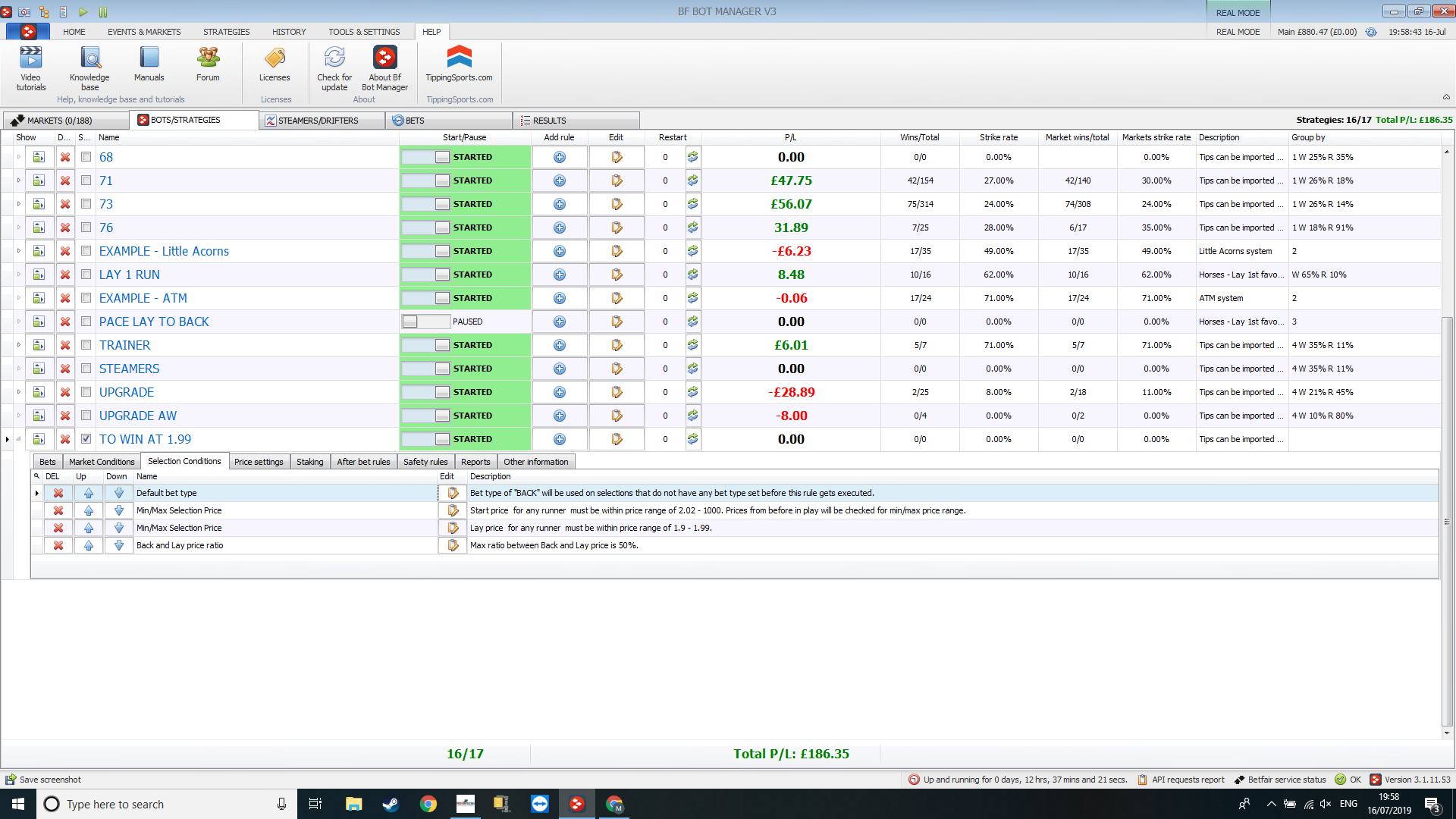The height and width of the screenshot is (819, 1456).
Task: Expand EXAMPLE - Little Acorns row
Action: [x=19, y=251]
